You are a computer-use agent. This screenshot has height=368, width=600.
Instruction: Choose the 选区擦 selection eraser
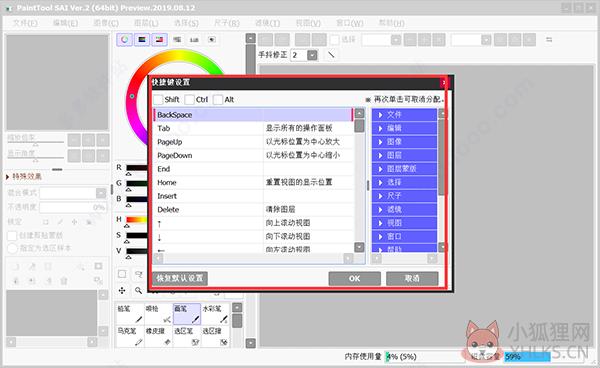tap(215, 336)
